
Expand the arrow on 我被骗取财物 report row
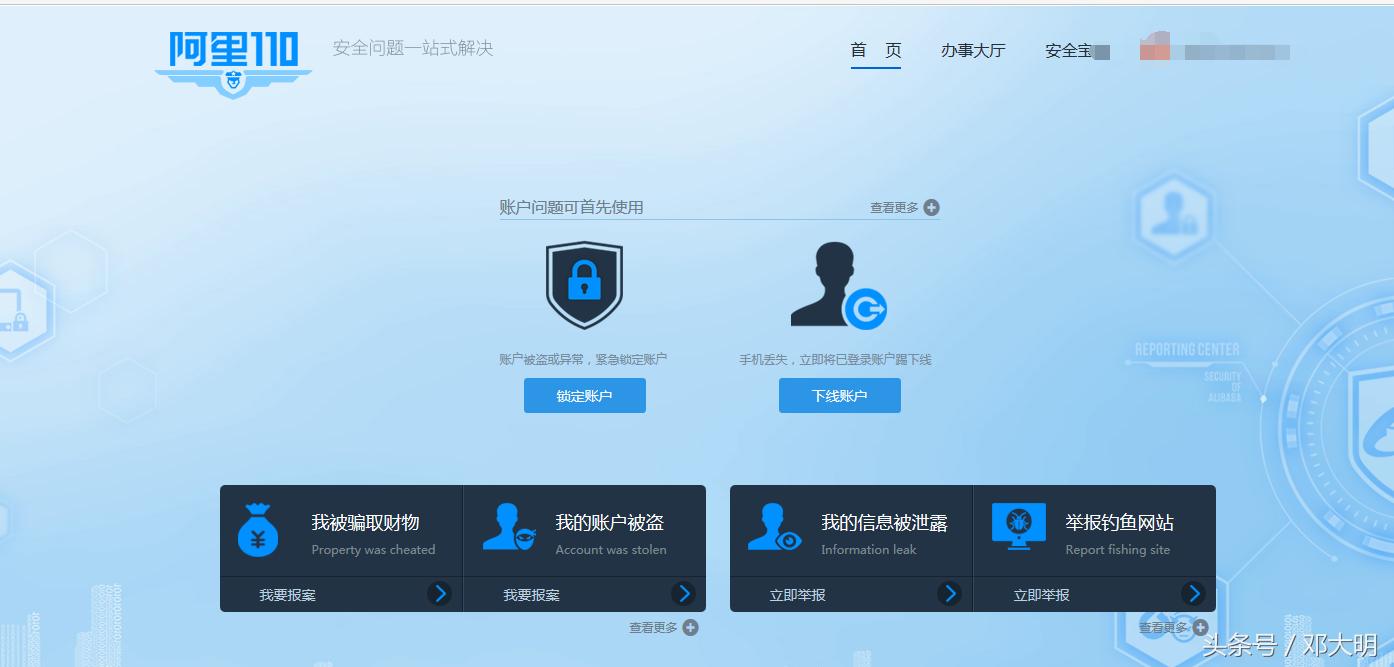(x=440, y=593)
